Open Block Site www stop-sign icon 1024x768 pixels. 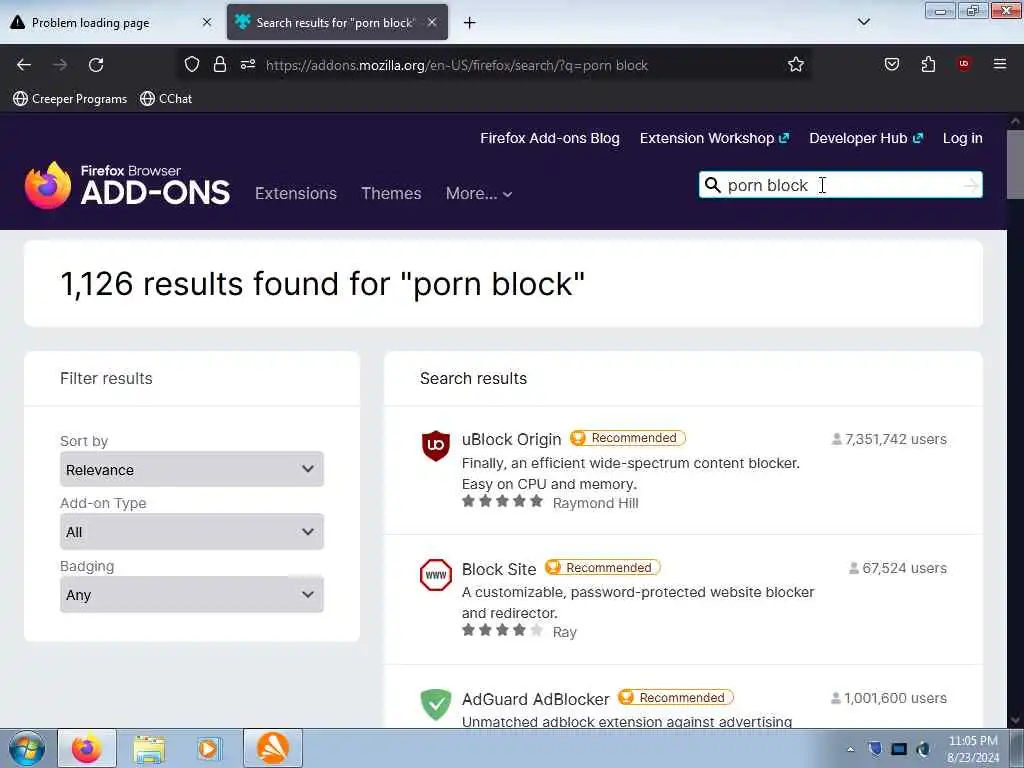tap(436, 575)
